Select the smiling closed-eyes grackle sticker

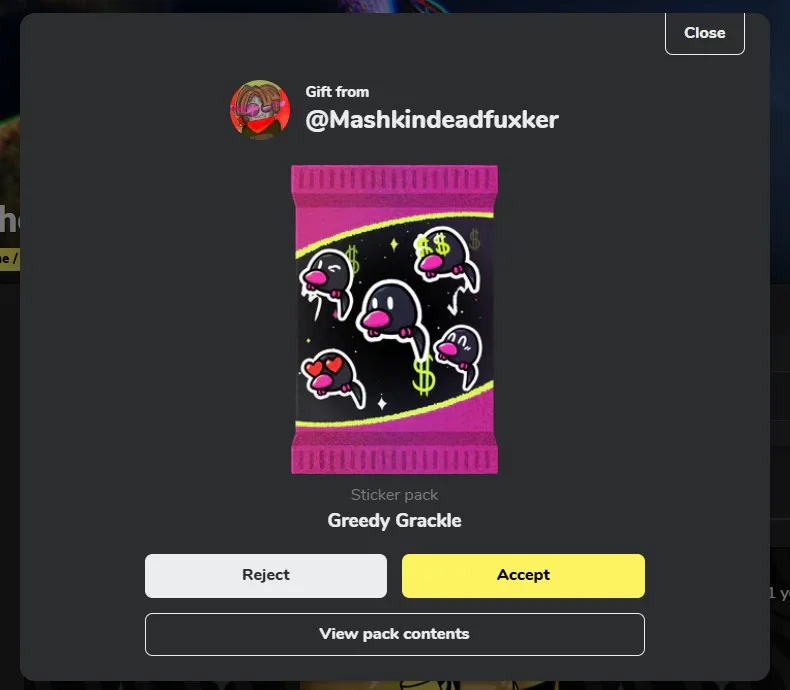click(459, 355)
